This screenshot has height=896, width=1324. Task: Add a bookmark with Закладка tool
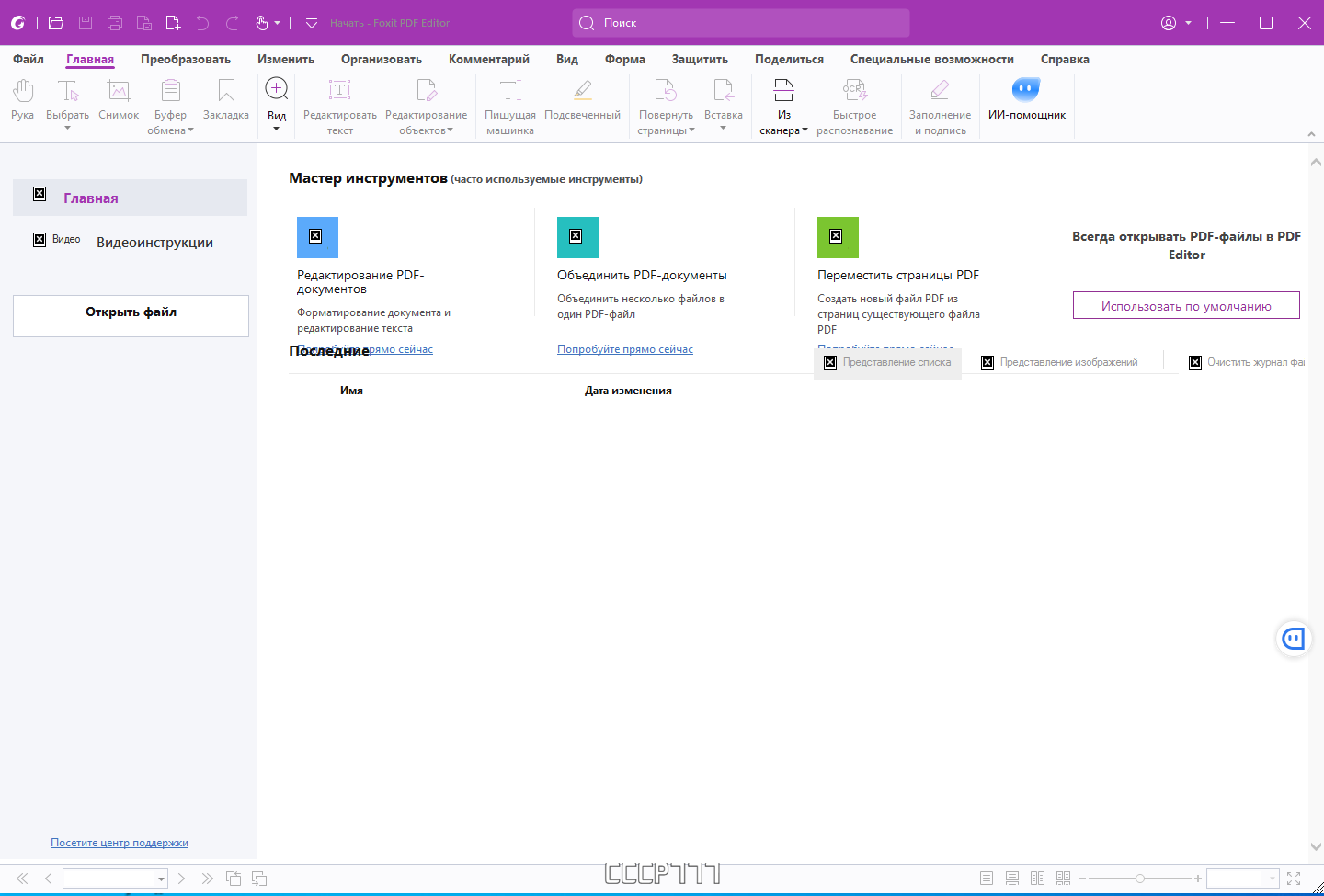(x=226, y=99)
